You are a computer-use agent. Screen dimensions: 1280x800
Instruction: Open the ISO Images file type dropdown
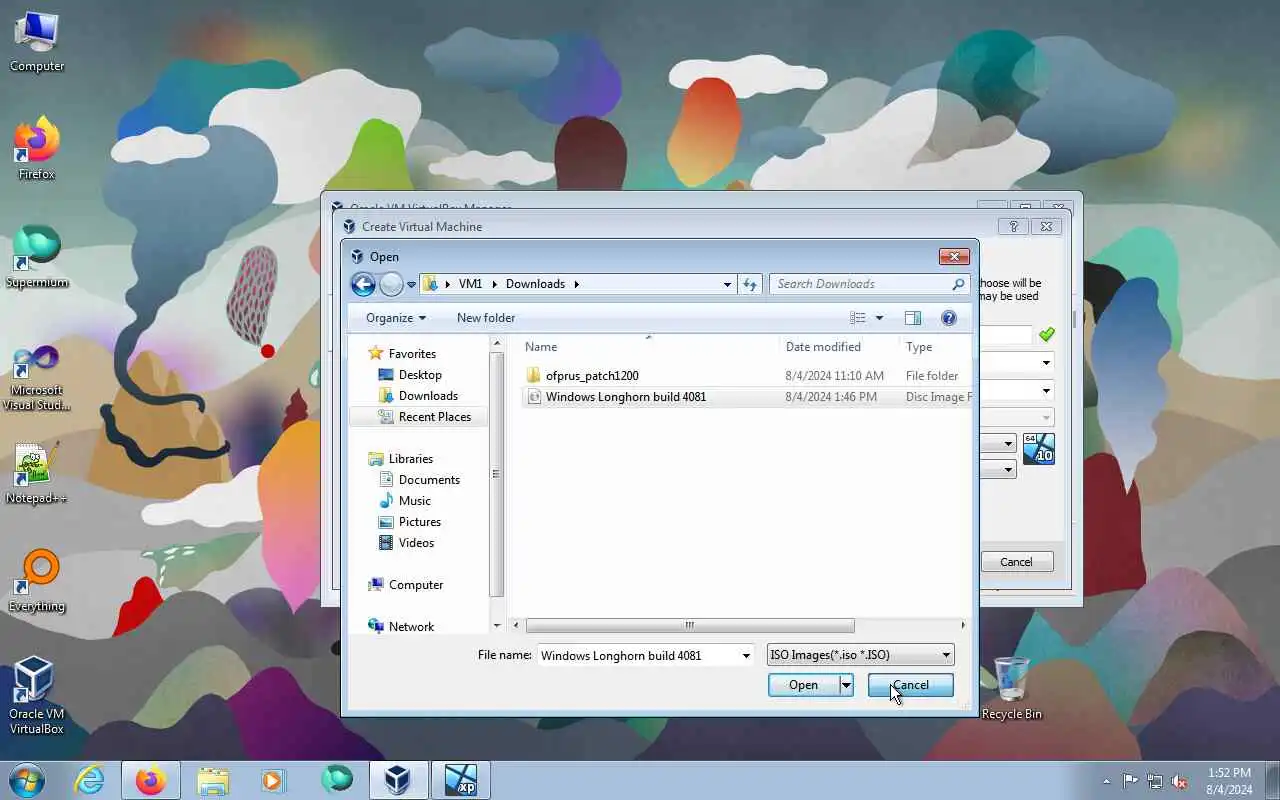(x=860, y=655)
